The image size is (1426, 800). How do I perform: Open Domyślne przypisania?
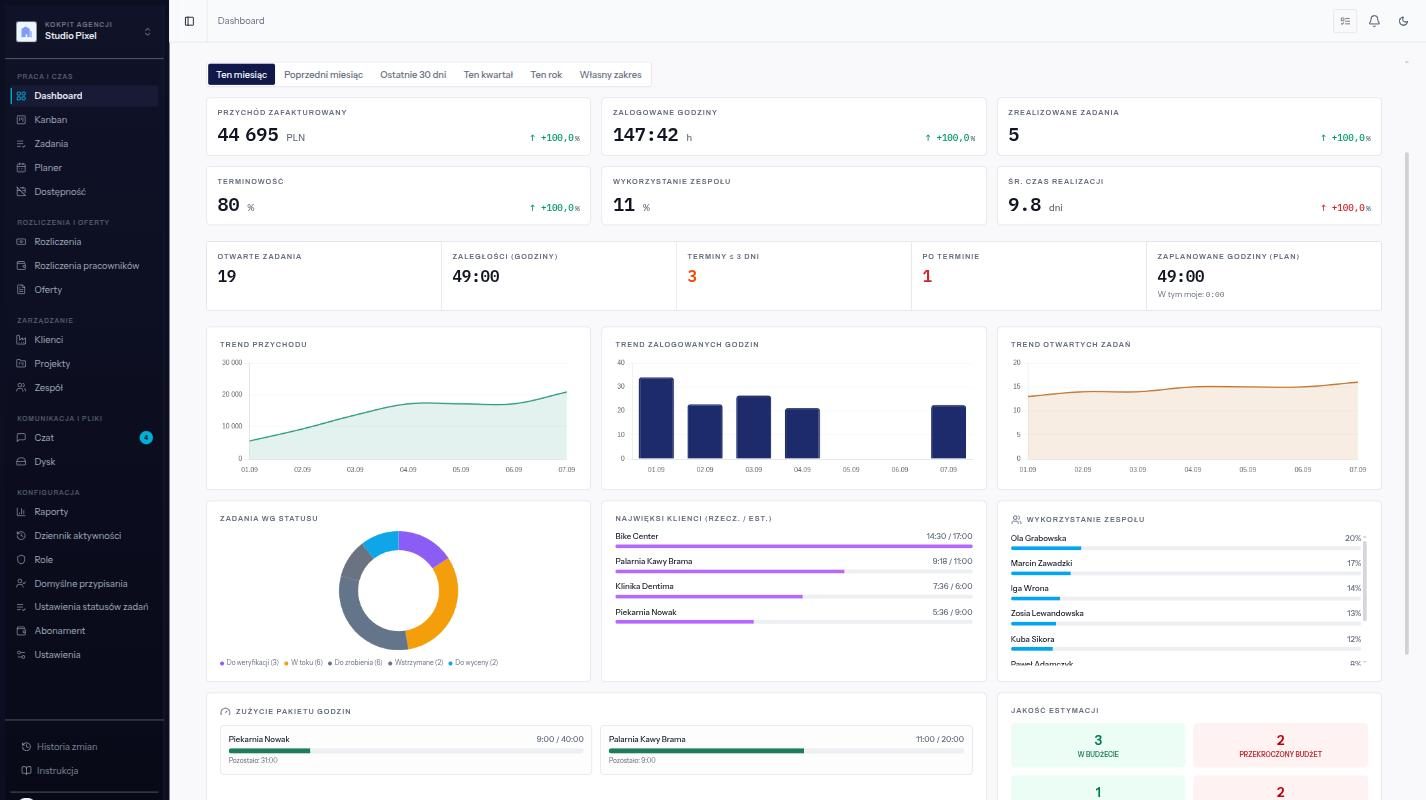84,584
